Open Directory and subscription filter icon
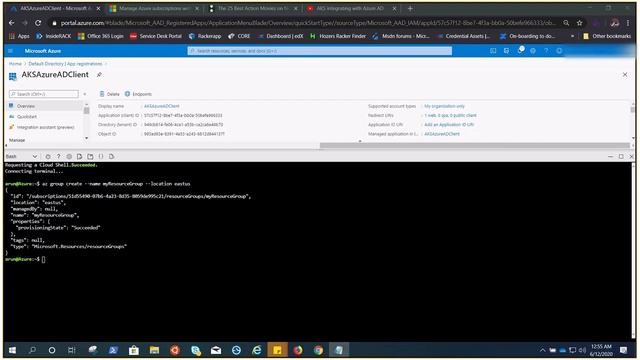This screenshot has height=360, width=640. 507,51
